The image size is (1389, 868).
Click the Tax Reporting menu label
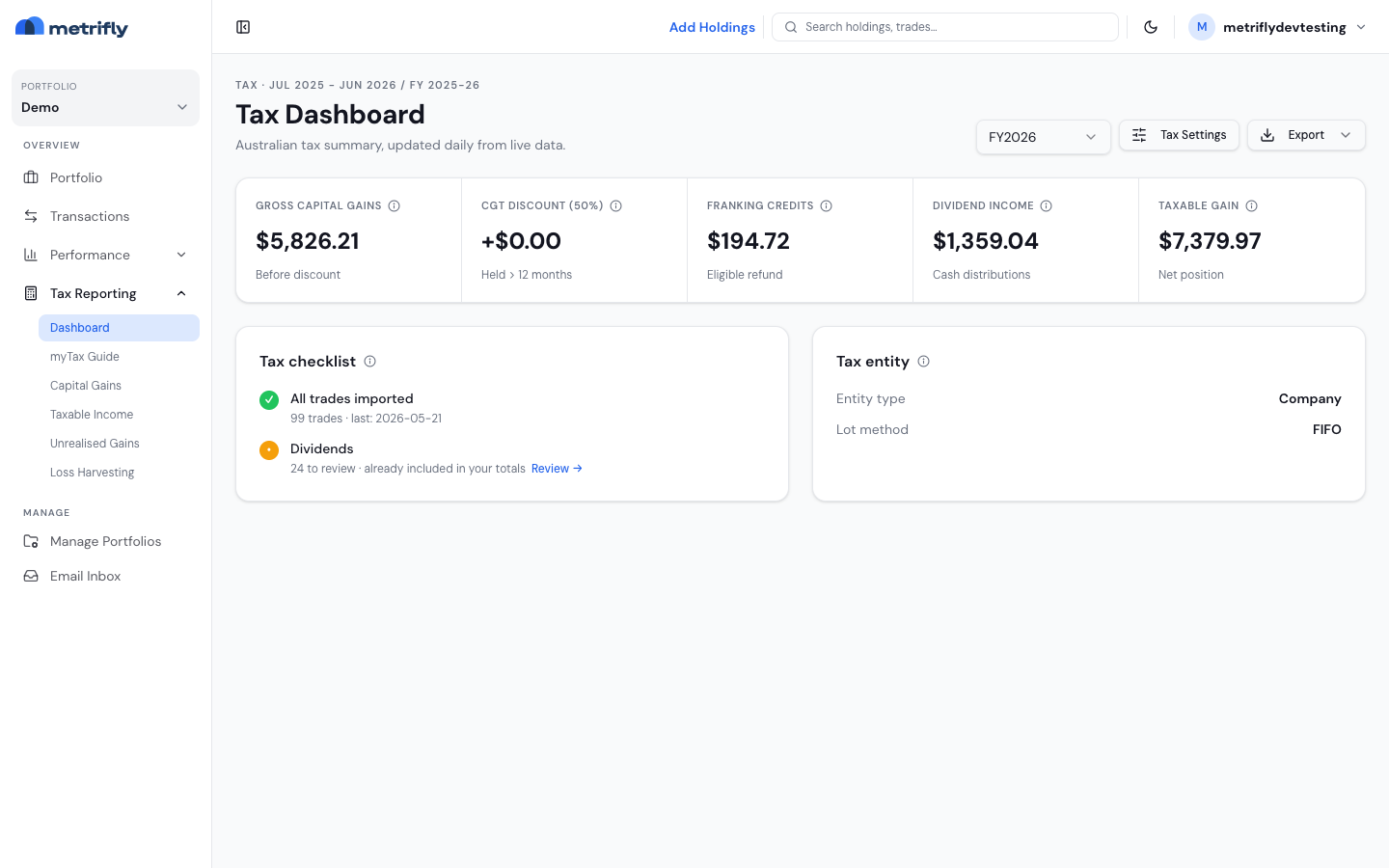[94, 293]
